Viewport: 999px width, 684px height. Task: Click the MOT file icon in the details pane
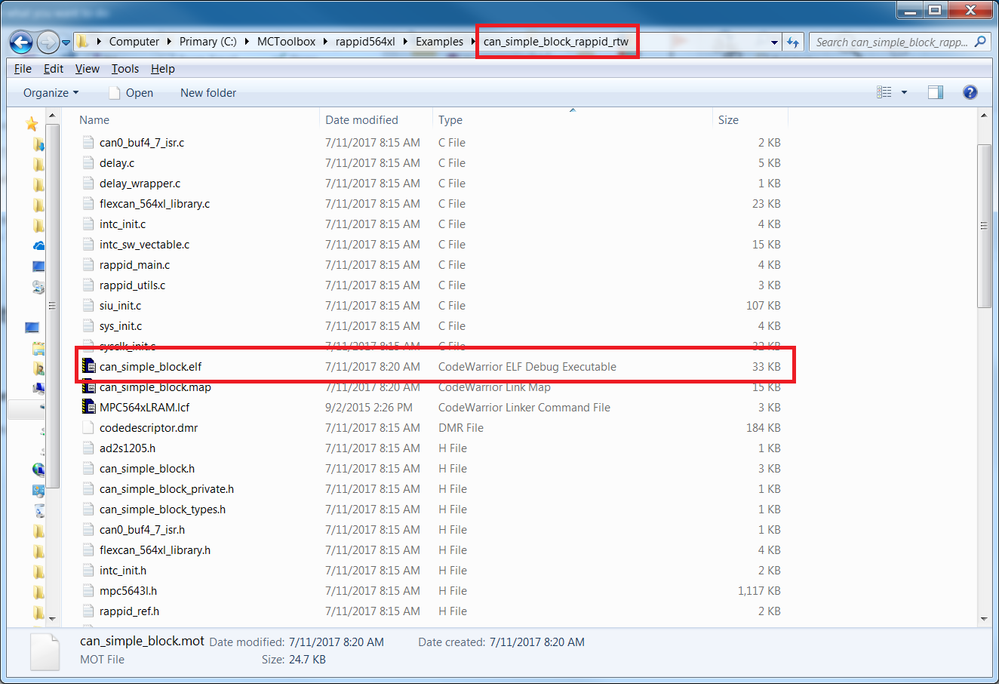tap(45, 652)
